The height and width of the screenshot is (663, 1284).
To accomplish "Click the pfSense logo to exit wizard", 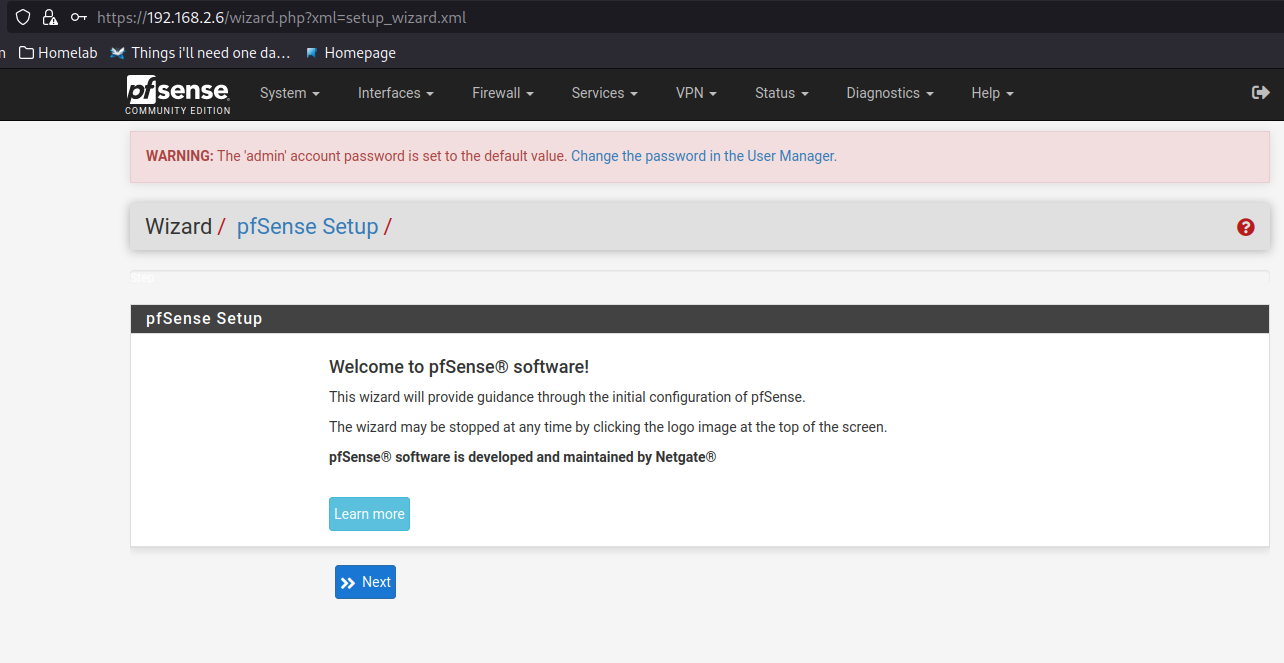I will pos(177,93).
